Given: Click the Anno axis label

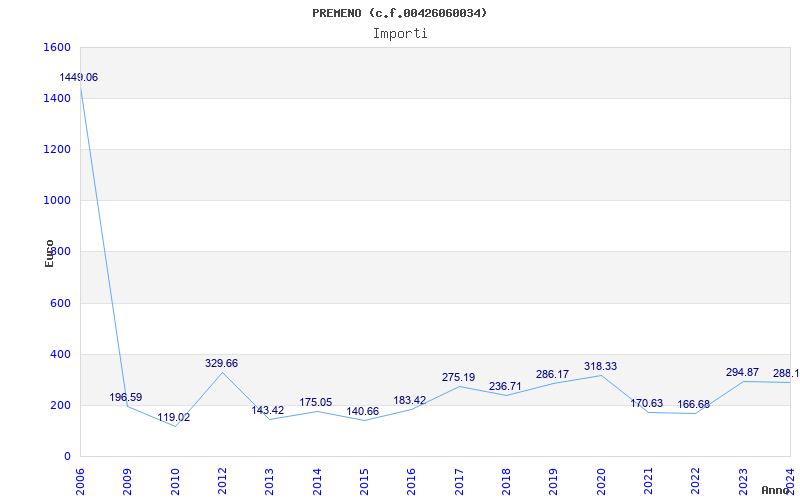Looking at the screenshot, I should click(776, 490).
